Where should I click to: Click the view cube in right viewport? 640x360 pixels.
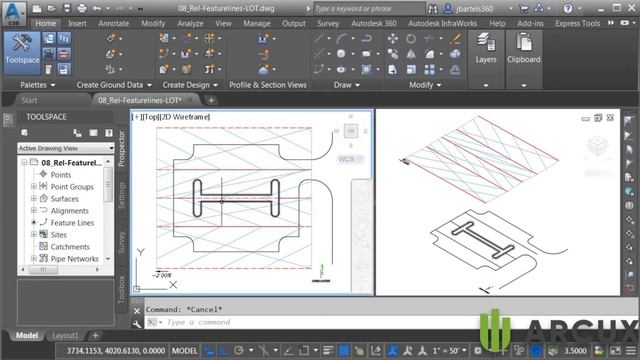(598, 146)
